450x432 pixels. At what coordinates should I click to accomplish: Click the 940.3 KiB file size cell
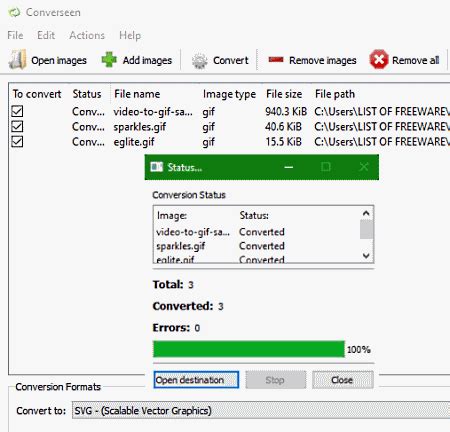point(286,111)
